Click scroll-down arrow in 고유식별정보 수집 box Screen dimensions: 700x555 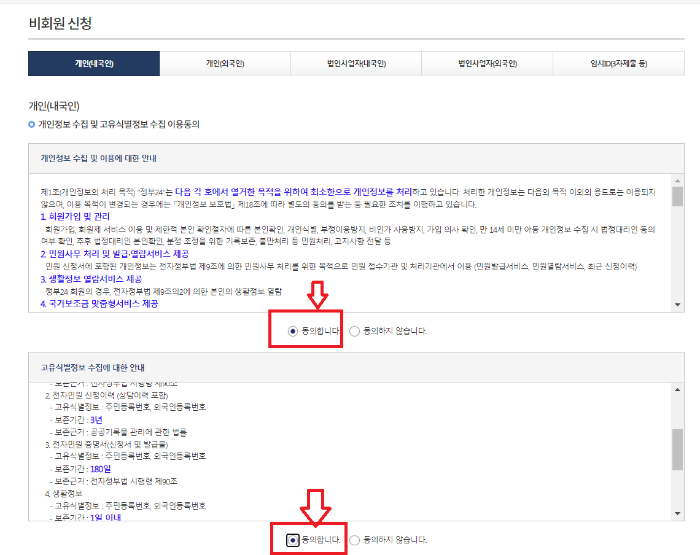[678, 513]
